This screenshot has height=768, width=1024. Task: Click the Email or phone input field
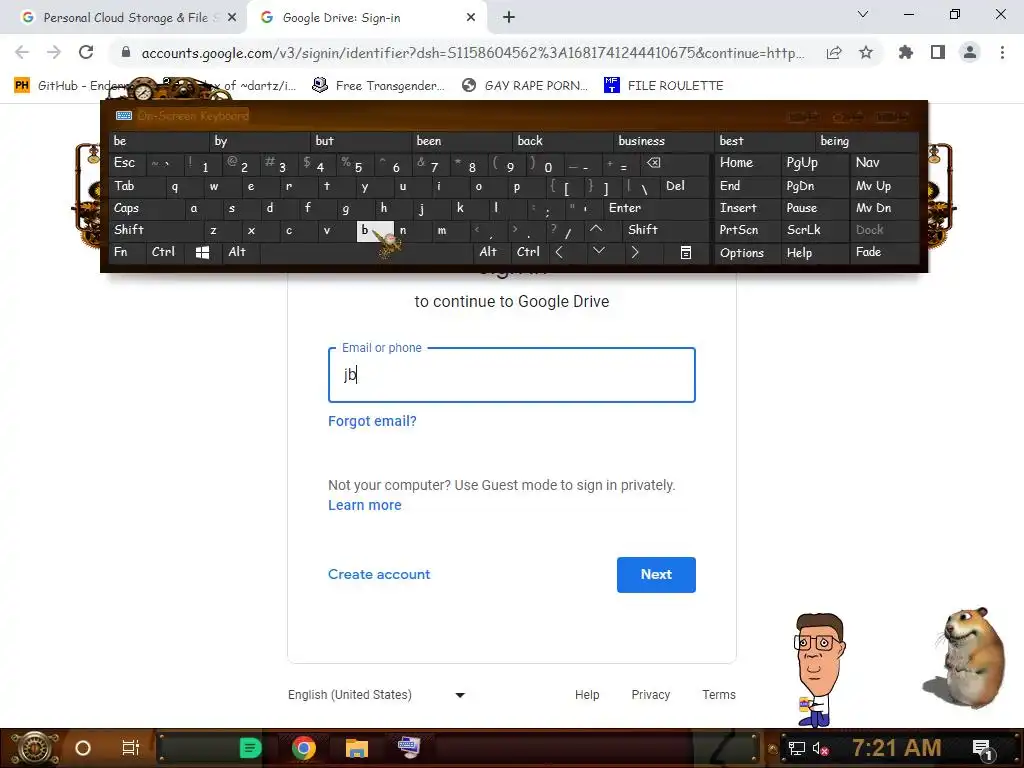tap(512, 375)
